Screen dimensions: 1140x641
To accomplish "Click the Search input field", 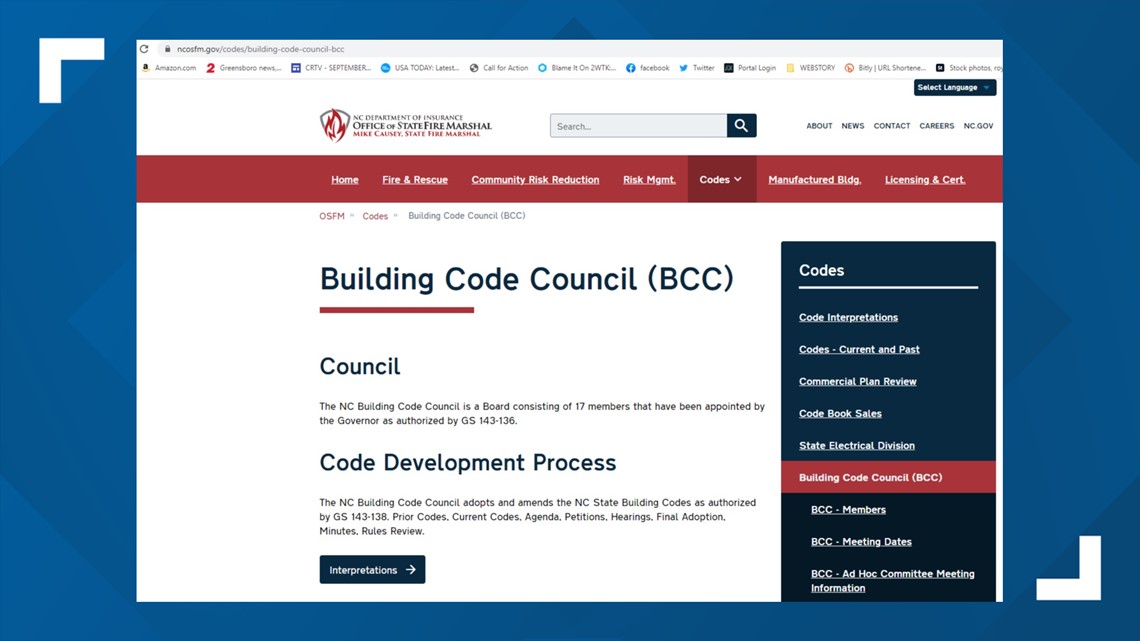I will (x=638, y=126).
